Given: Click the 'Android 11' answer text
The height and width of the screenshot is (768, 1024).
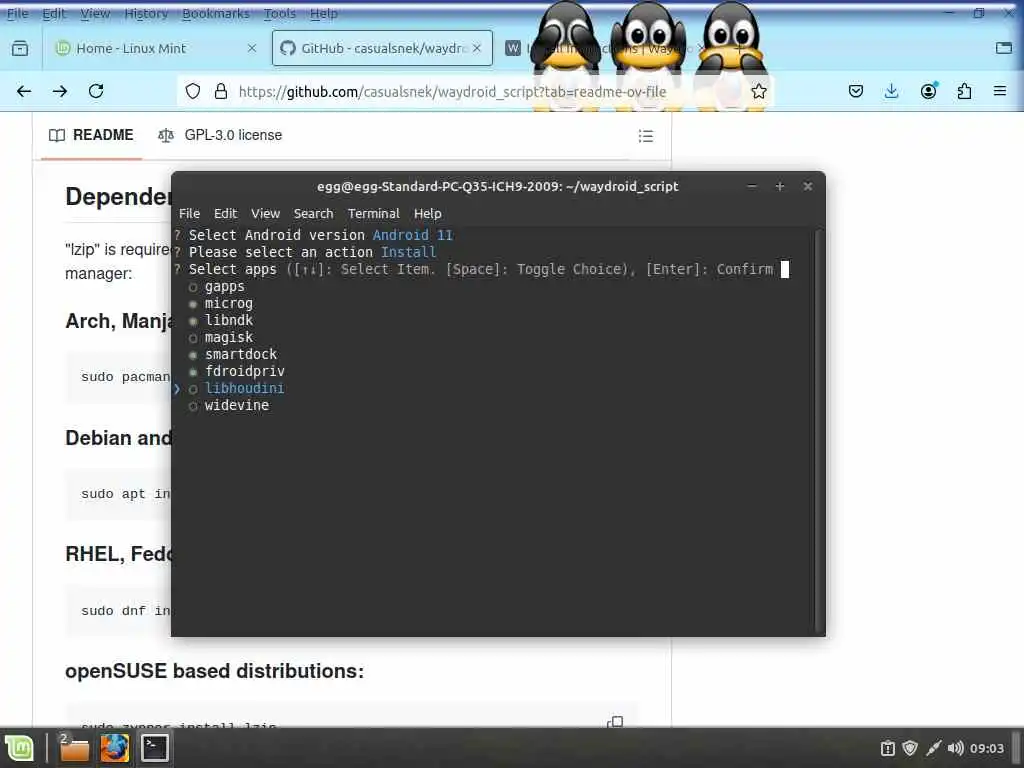Looking at the screenshot, I should pos(413,235).
